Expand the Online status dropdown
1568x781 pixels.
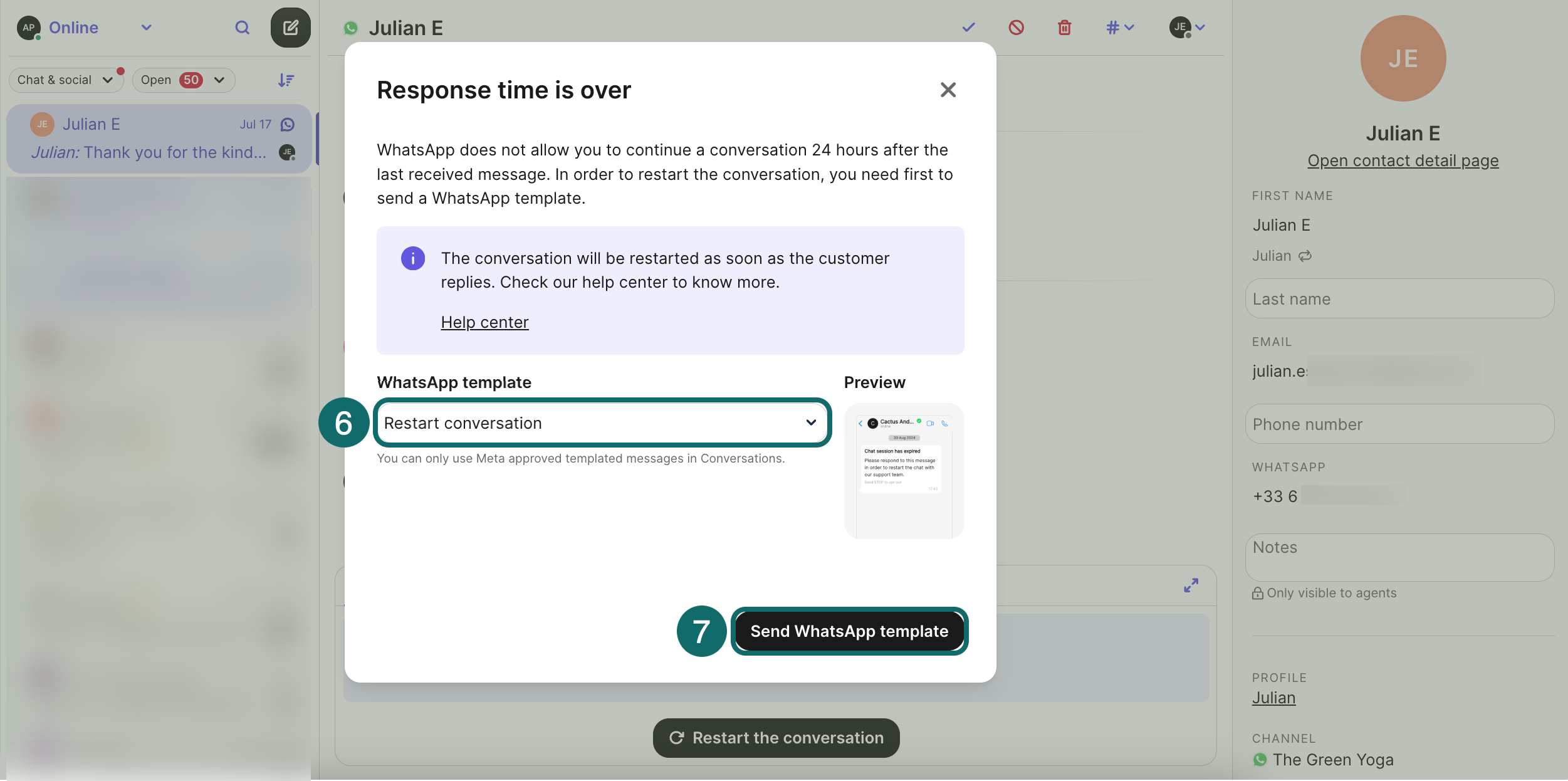(x=146, y=28)
